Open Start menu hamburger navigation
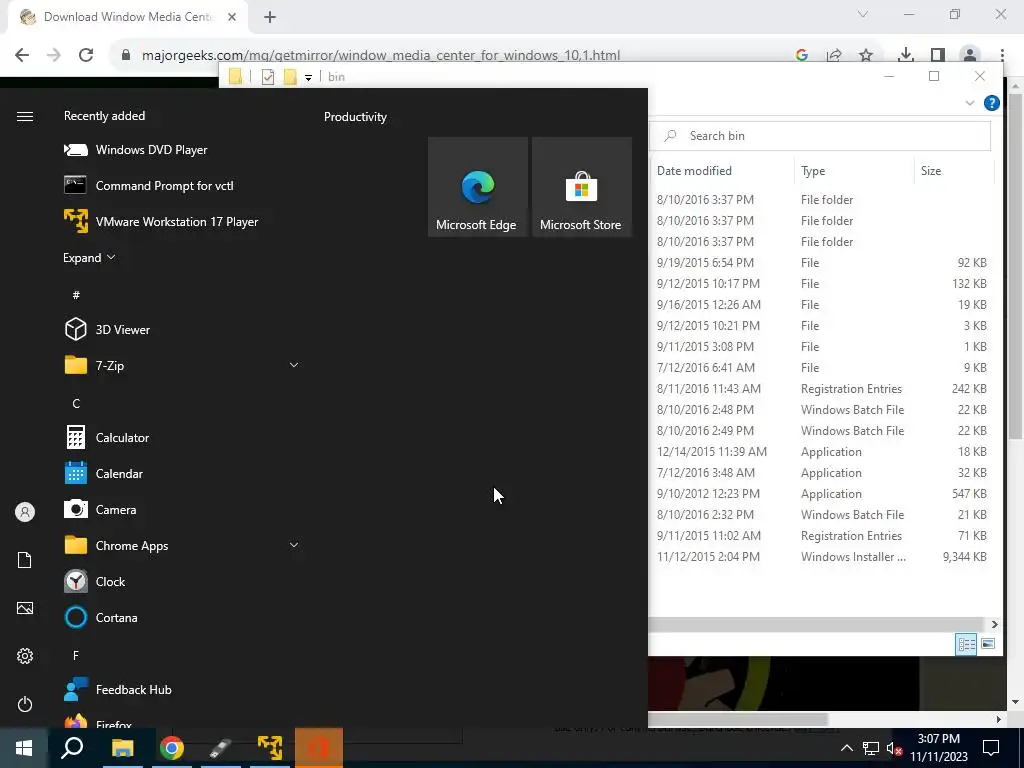1024x768 pixels. pyautogui.click(x=25, y=116)
